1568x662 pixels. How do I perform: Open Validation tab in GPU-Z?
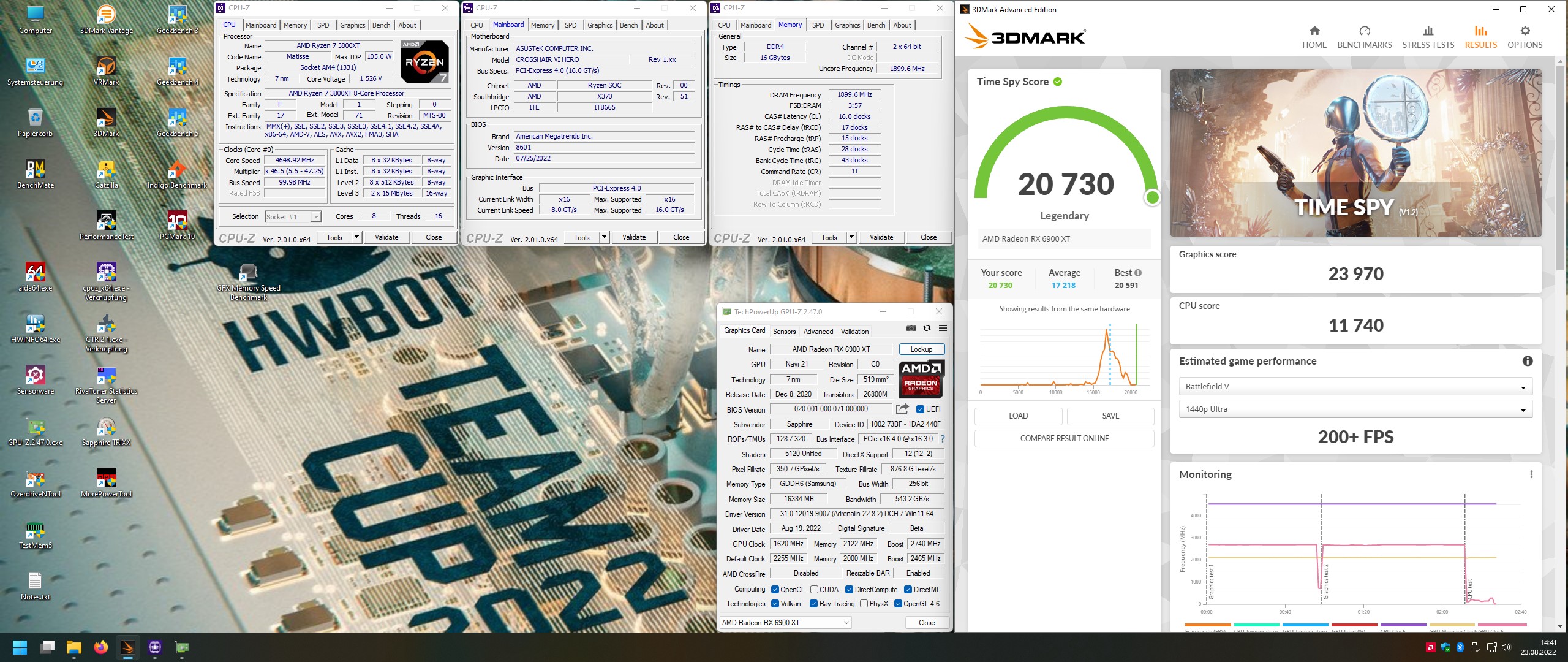coord(854,332)
